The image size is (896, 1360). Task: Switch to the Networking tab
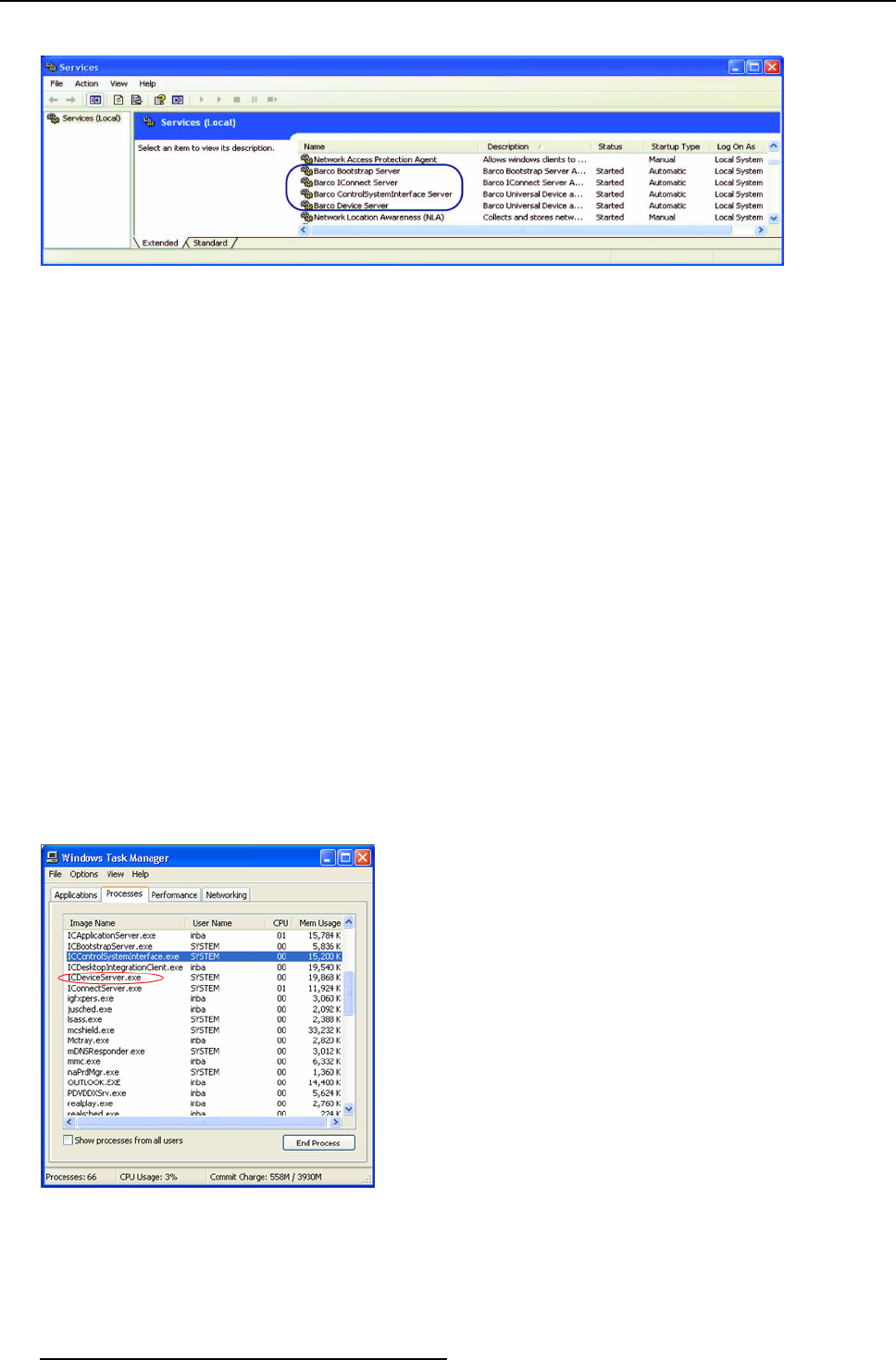point(226,895)
